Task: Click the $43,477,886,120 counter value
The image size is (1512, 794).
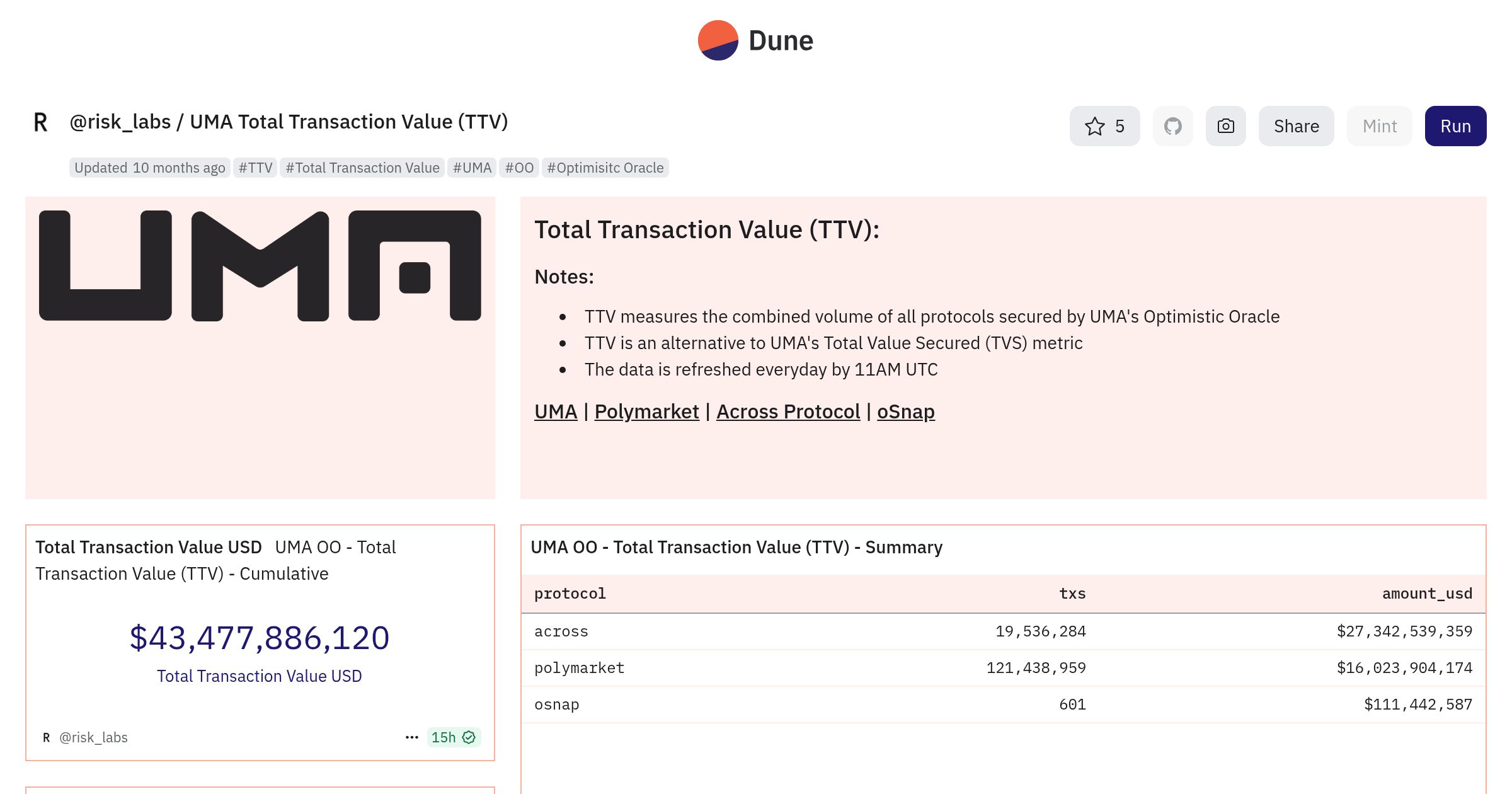Action: [x=260, y=638]
